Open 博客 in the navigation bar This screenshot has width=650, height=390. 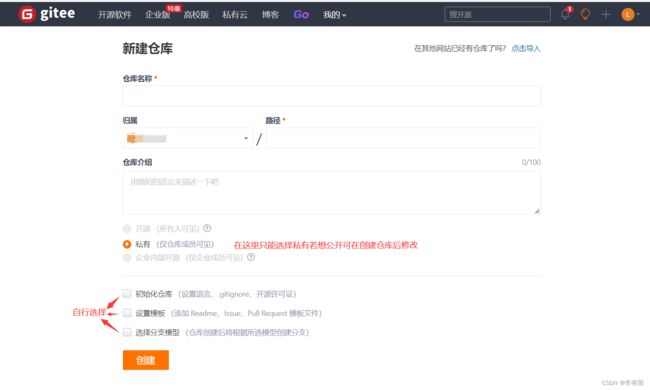(270, 15)
